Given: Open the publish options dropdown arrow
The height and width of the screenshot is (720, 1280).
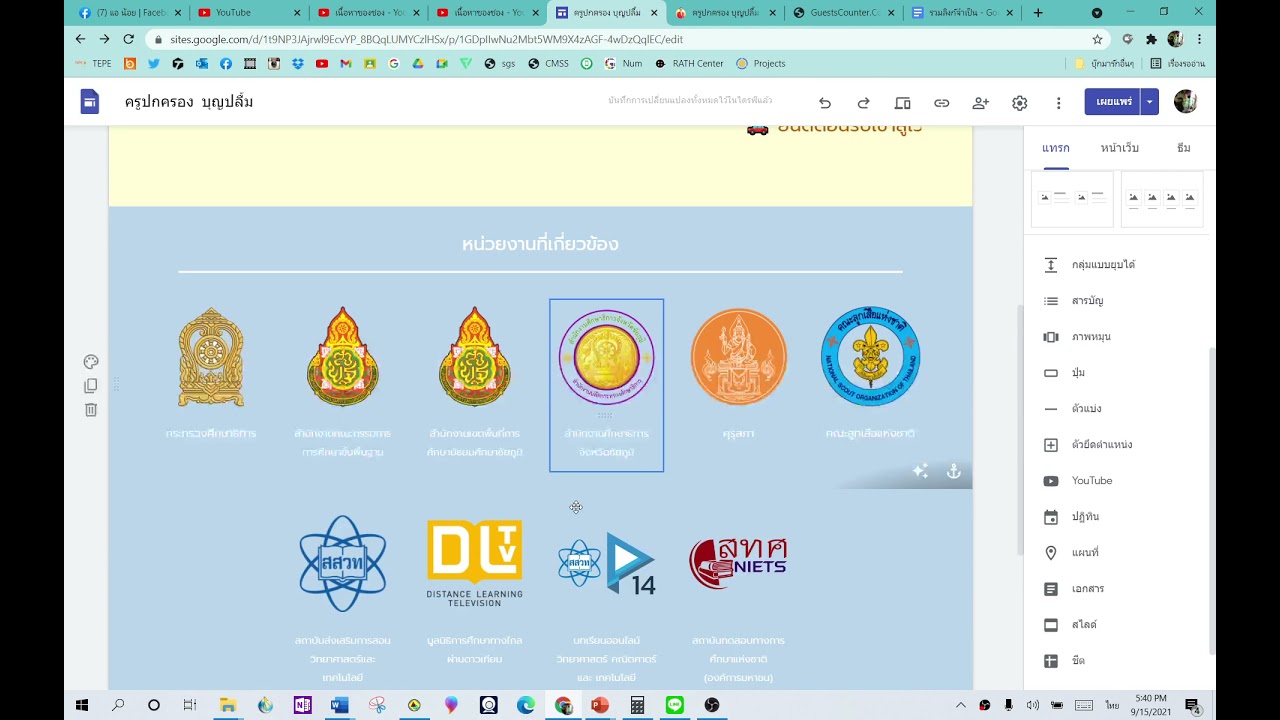Looking at the screenshot, I should pos(1150,102).
